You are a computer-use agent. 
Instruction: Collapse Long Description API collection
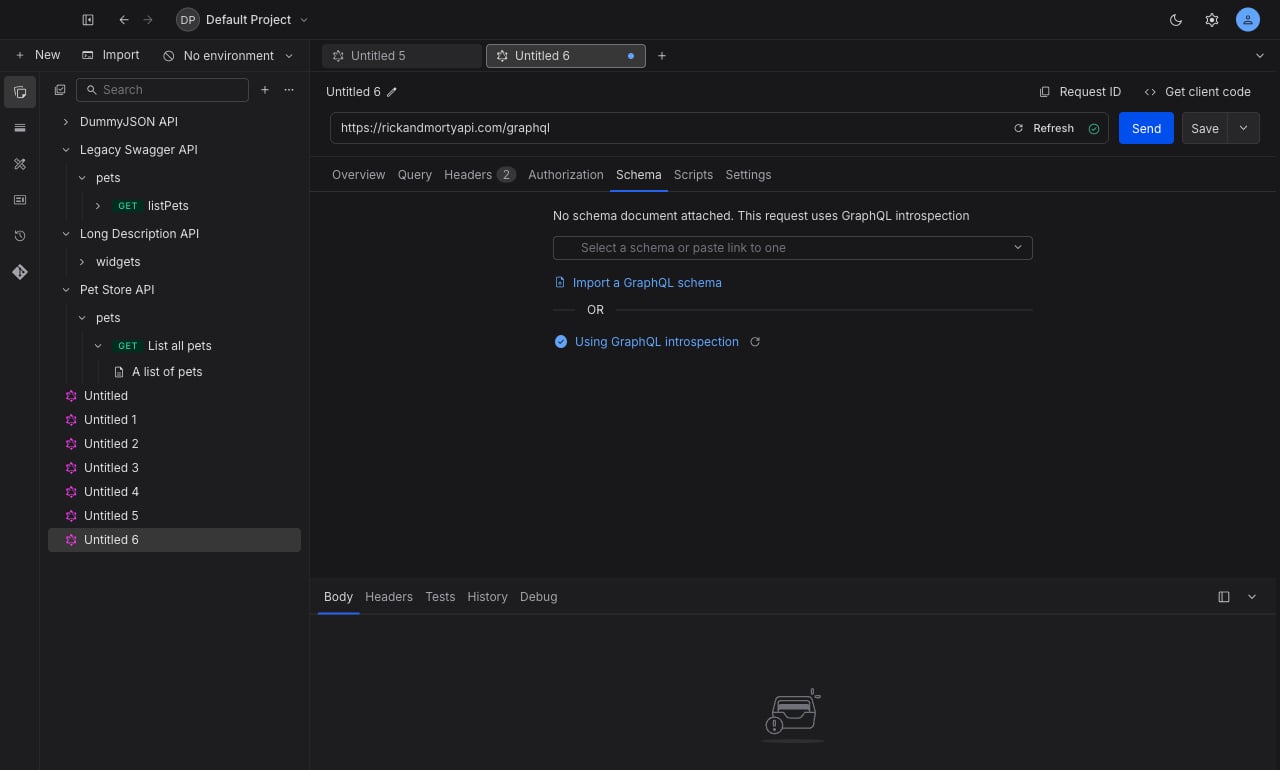click(66, 234)
